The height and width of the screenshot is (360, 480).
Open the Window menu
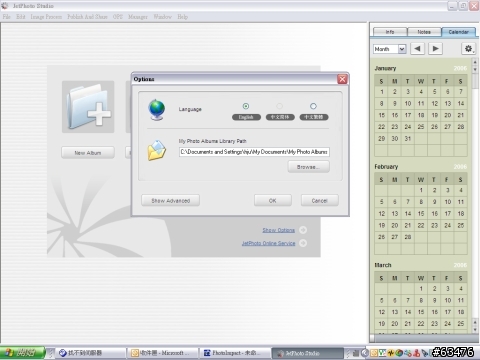(162, 17)
